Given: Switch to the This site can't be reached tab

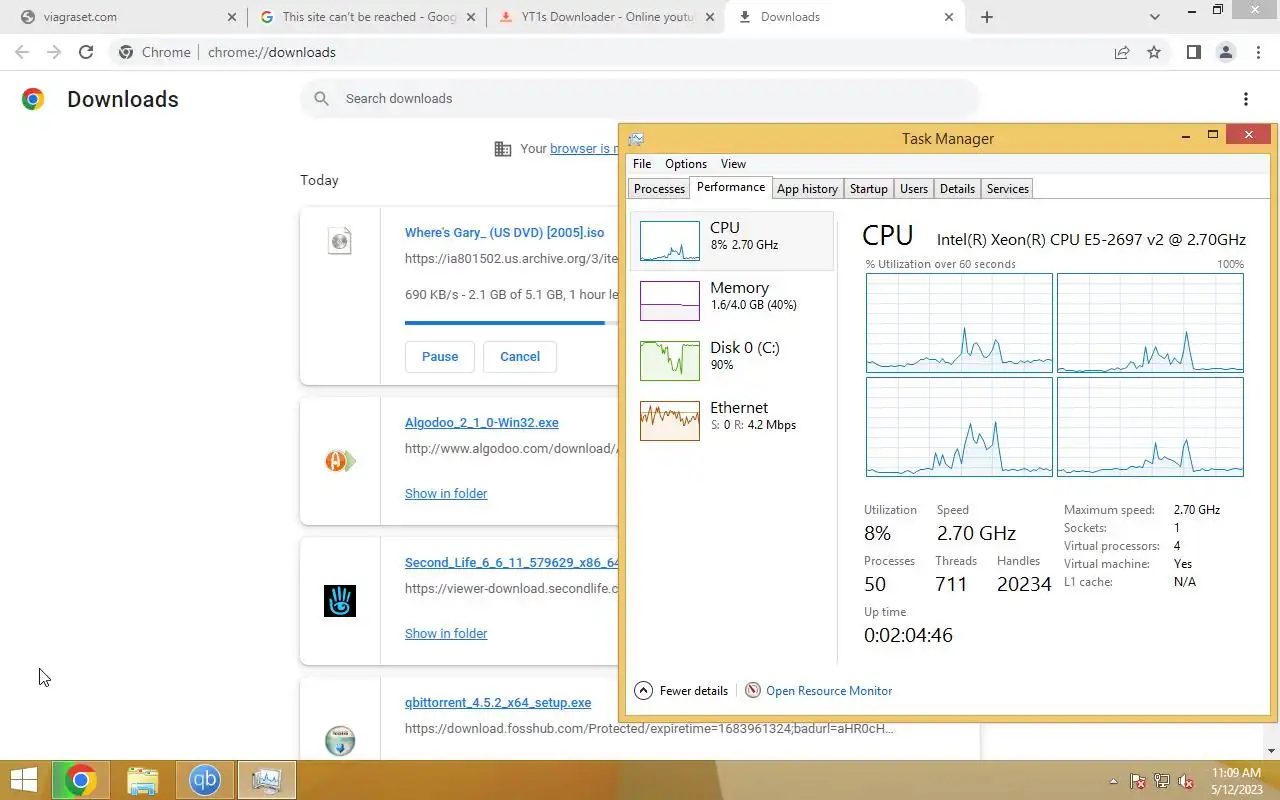Looking at the screenshot, I should tap(369, 17).
